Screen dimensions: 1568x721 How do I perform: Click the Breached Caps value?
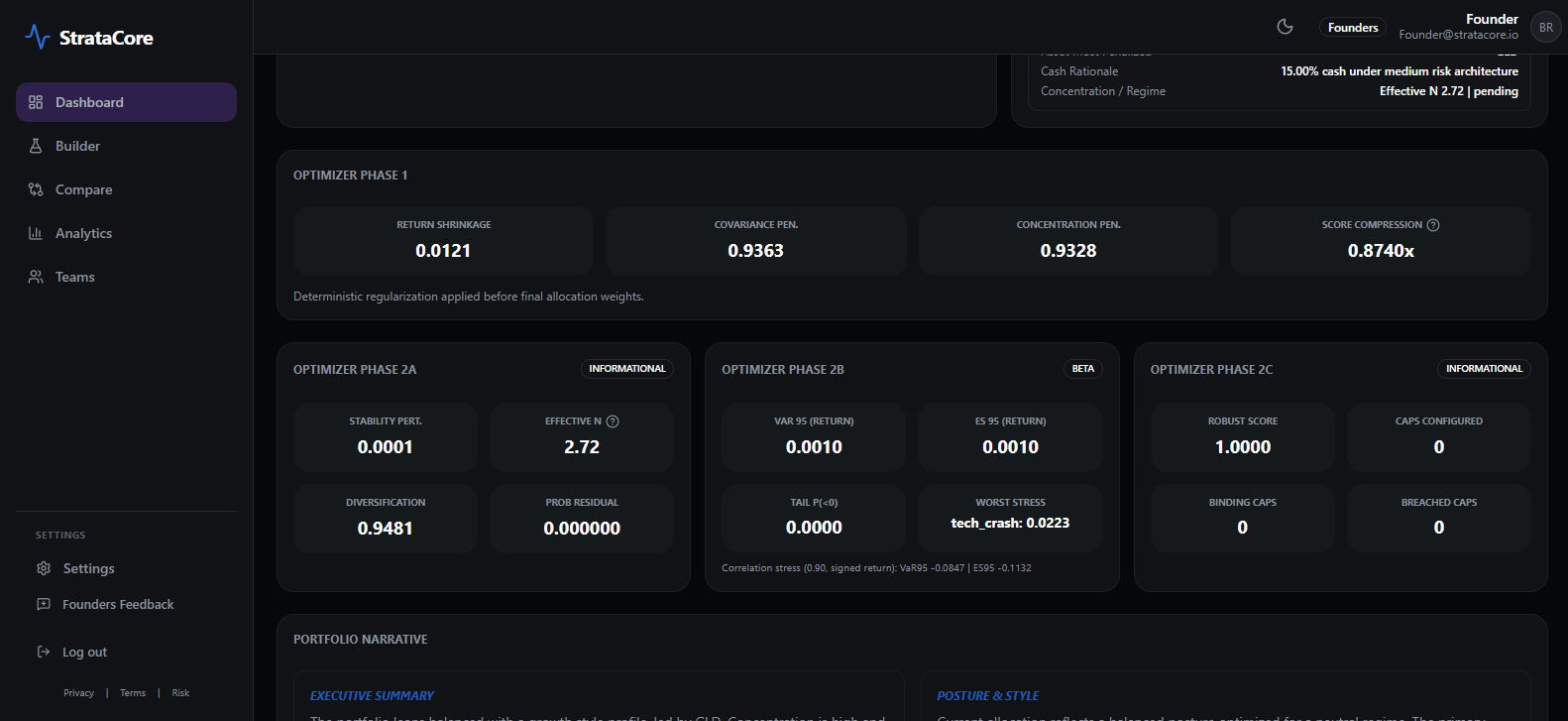point(1439,528)
